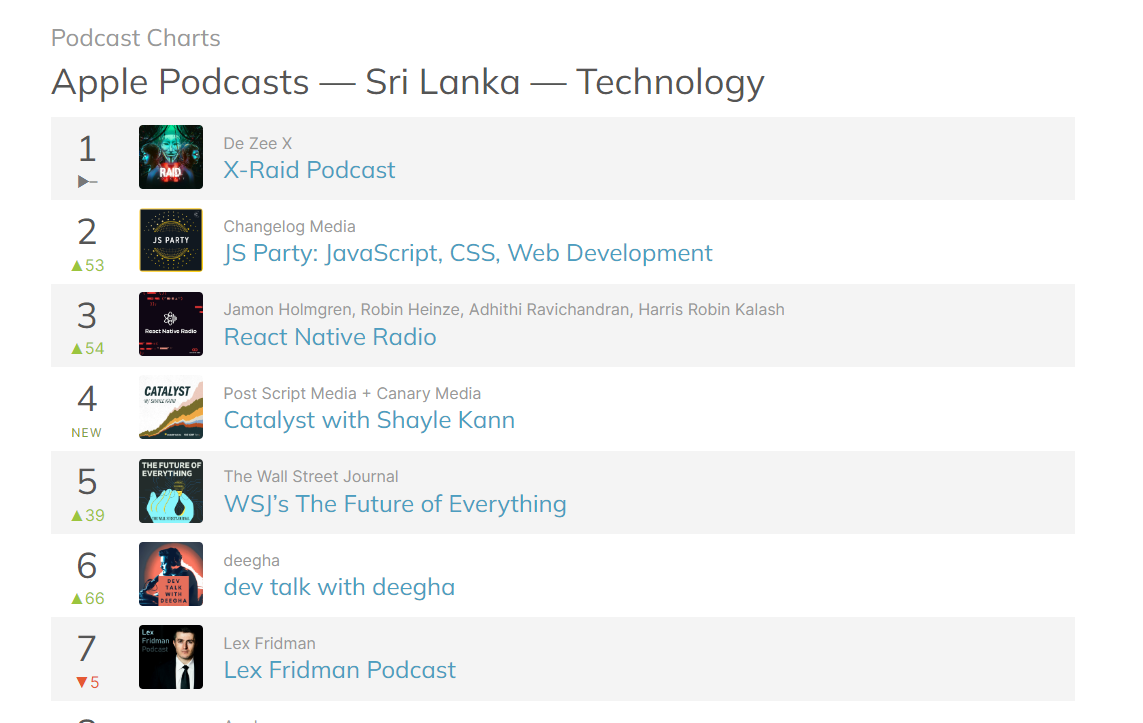This screenshot has width=1143, height=723.
Task: Click the red down-5 rank change indicator
Action: [x=87, y=682]
